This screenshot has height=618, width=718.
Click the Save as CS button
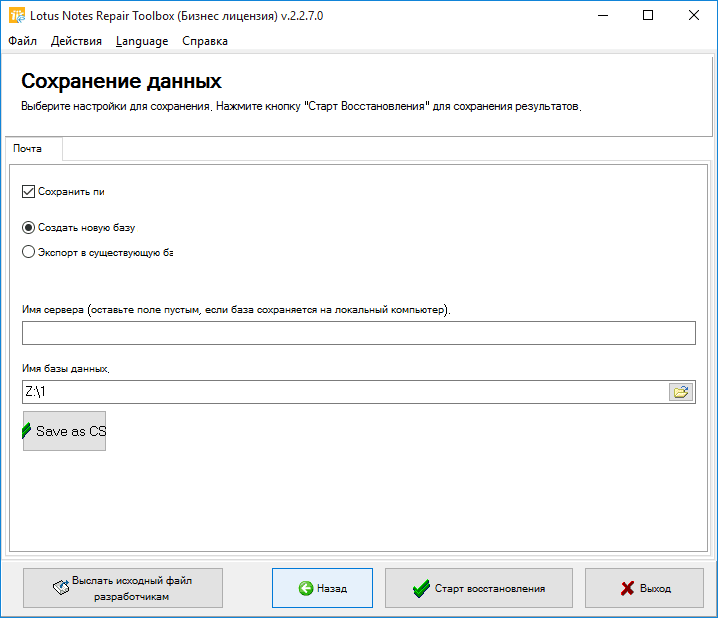[65, 431]
